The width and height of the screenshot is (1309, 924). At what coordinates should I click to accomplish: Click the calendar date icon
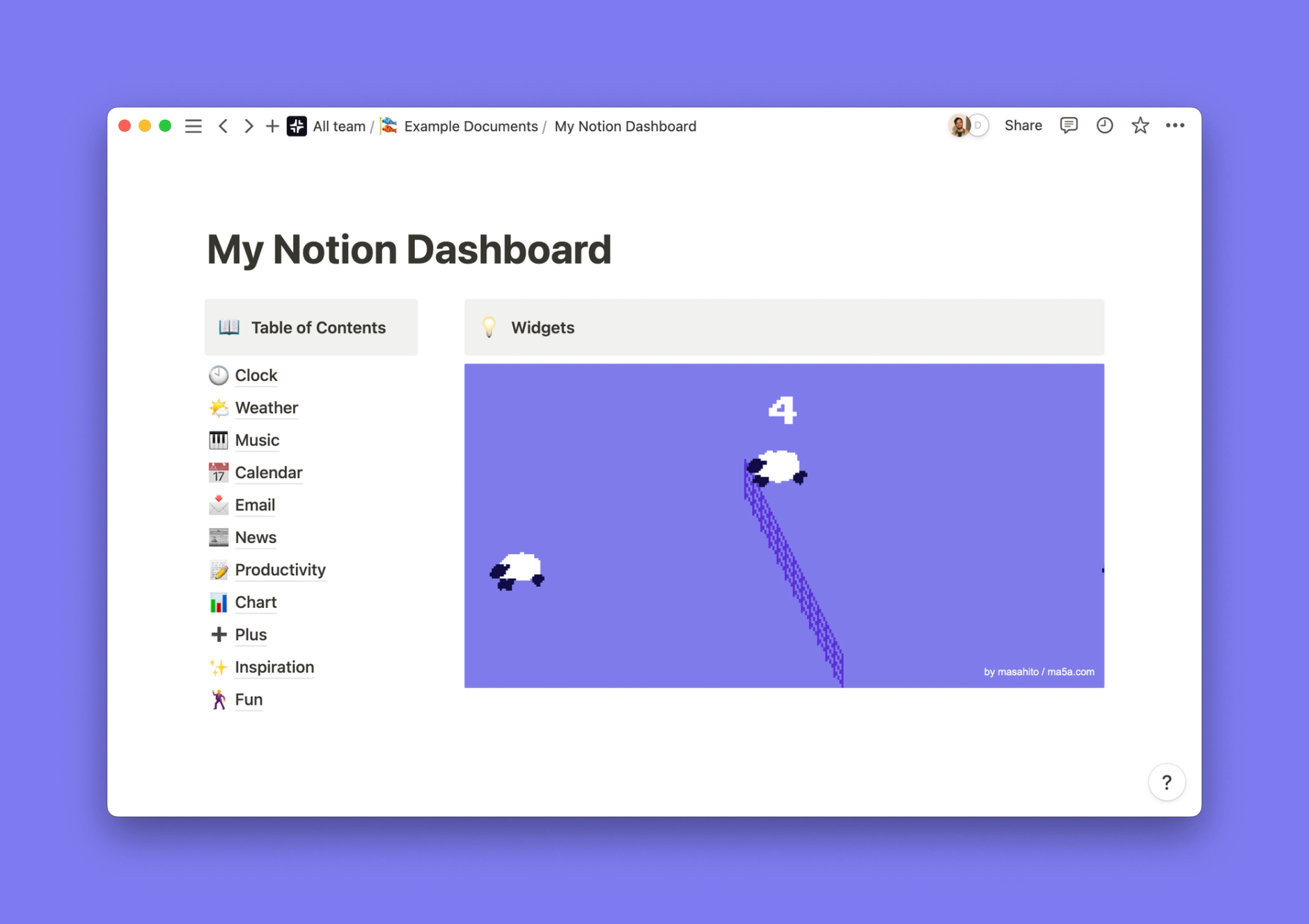[x=219, y=472]
